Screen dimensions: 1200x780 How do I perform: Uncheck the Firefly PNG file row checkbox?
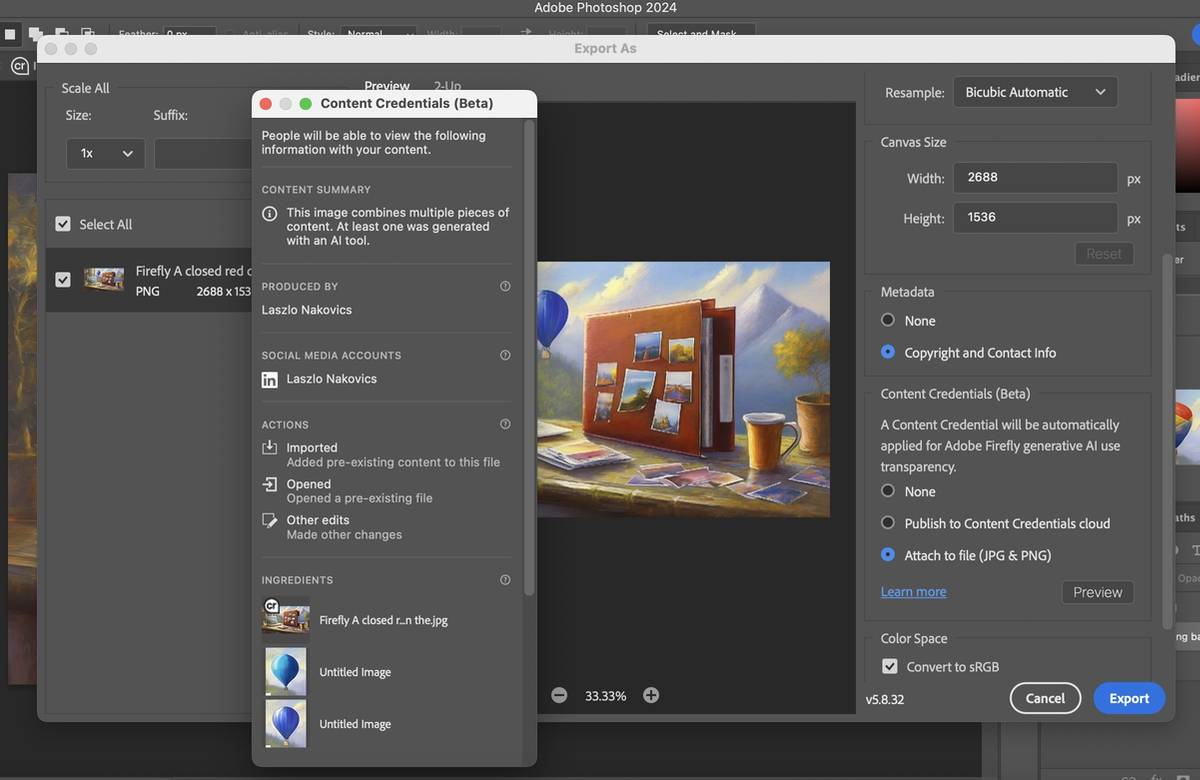point(63,280)
